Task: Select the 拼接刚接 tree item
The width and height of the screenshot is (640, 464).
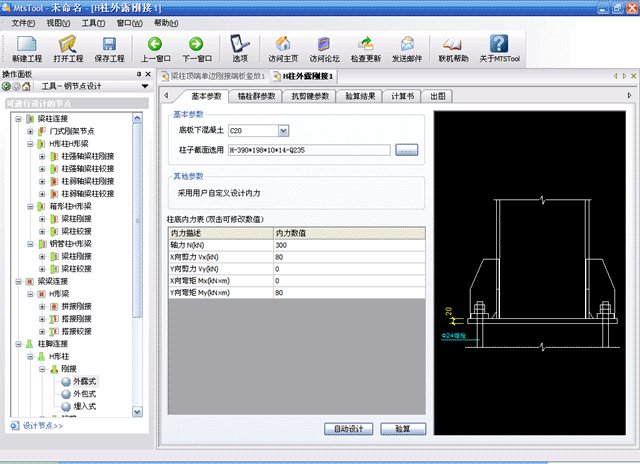Action: pyautogui.click(x=76, y=306)
